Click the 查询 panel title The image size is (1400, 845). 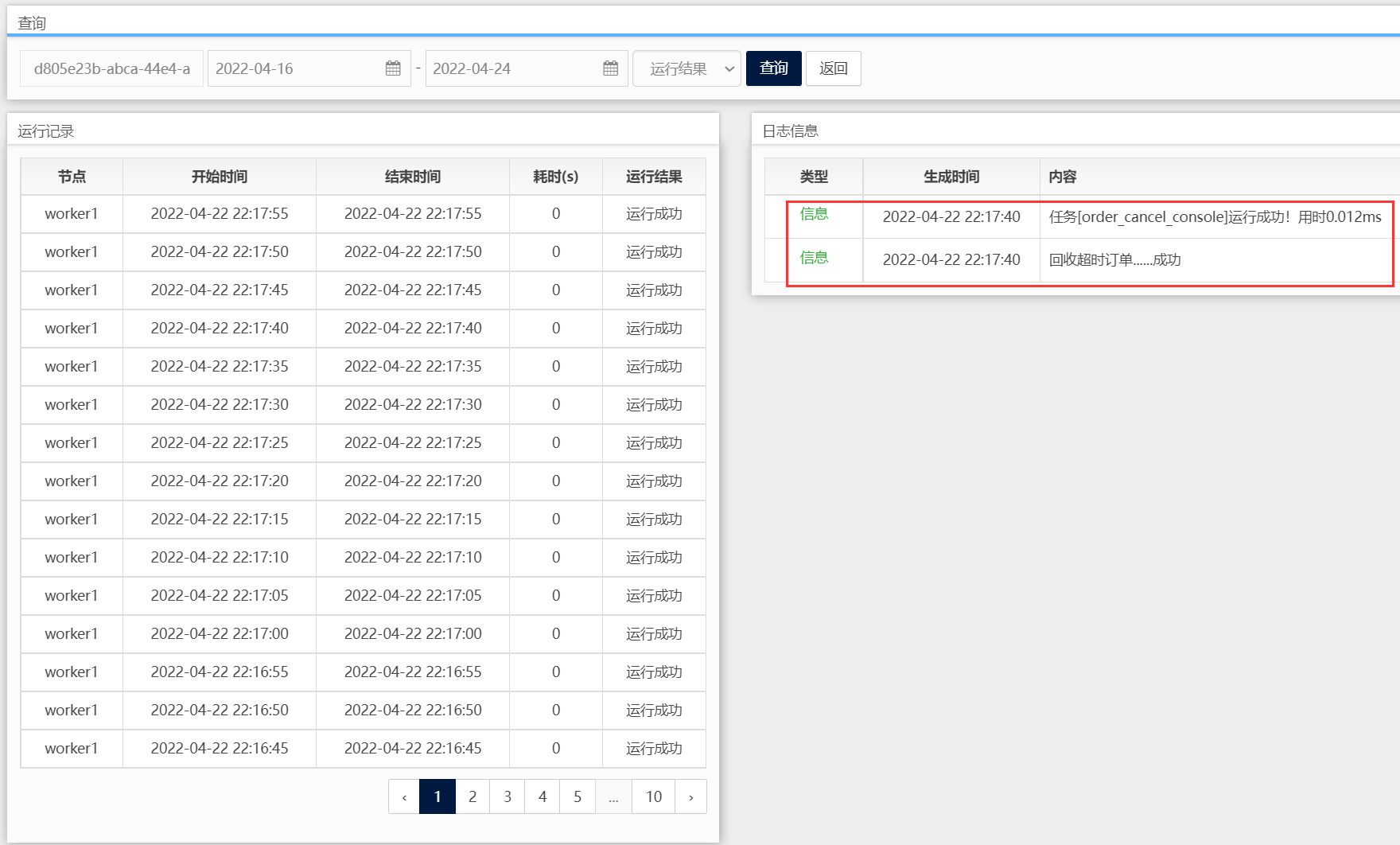pos(32,23)
